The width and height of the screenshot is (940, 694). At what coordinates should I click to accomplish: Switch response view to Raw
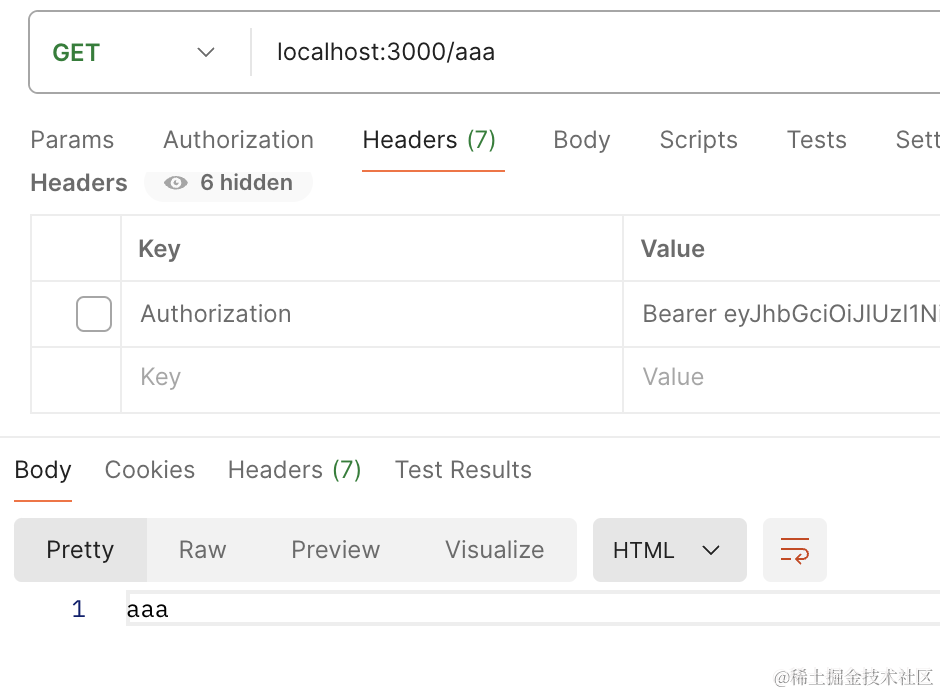tap(202, 550)
